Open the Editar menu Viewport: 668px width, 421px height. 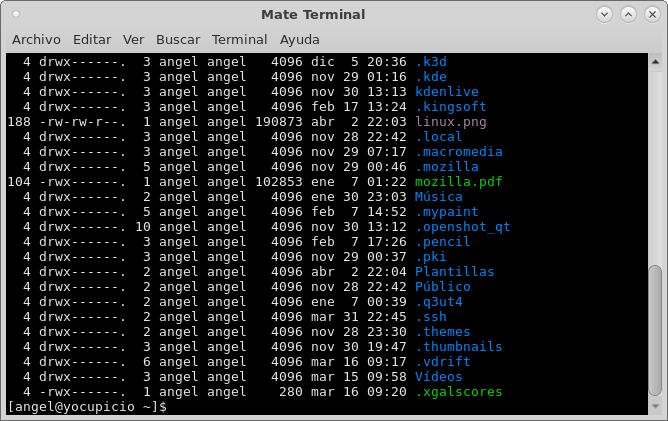coord(92,40)
